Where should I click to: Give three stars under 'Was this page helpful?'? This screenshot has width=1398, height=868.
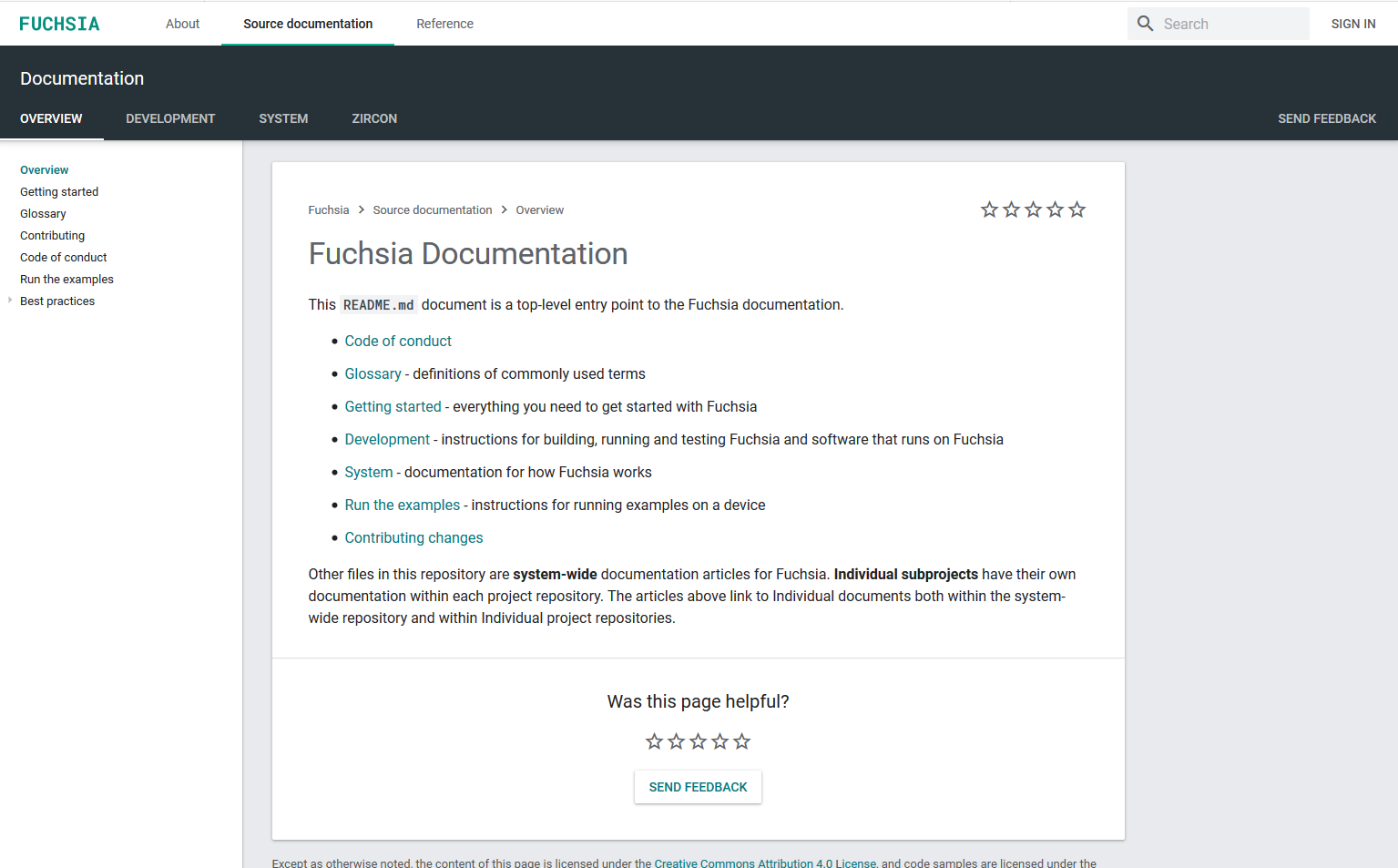(x=698, y=741)
